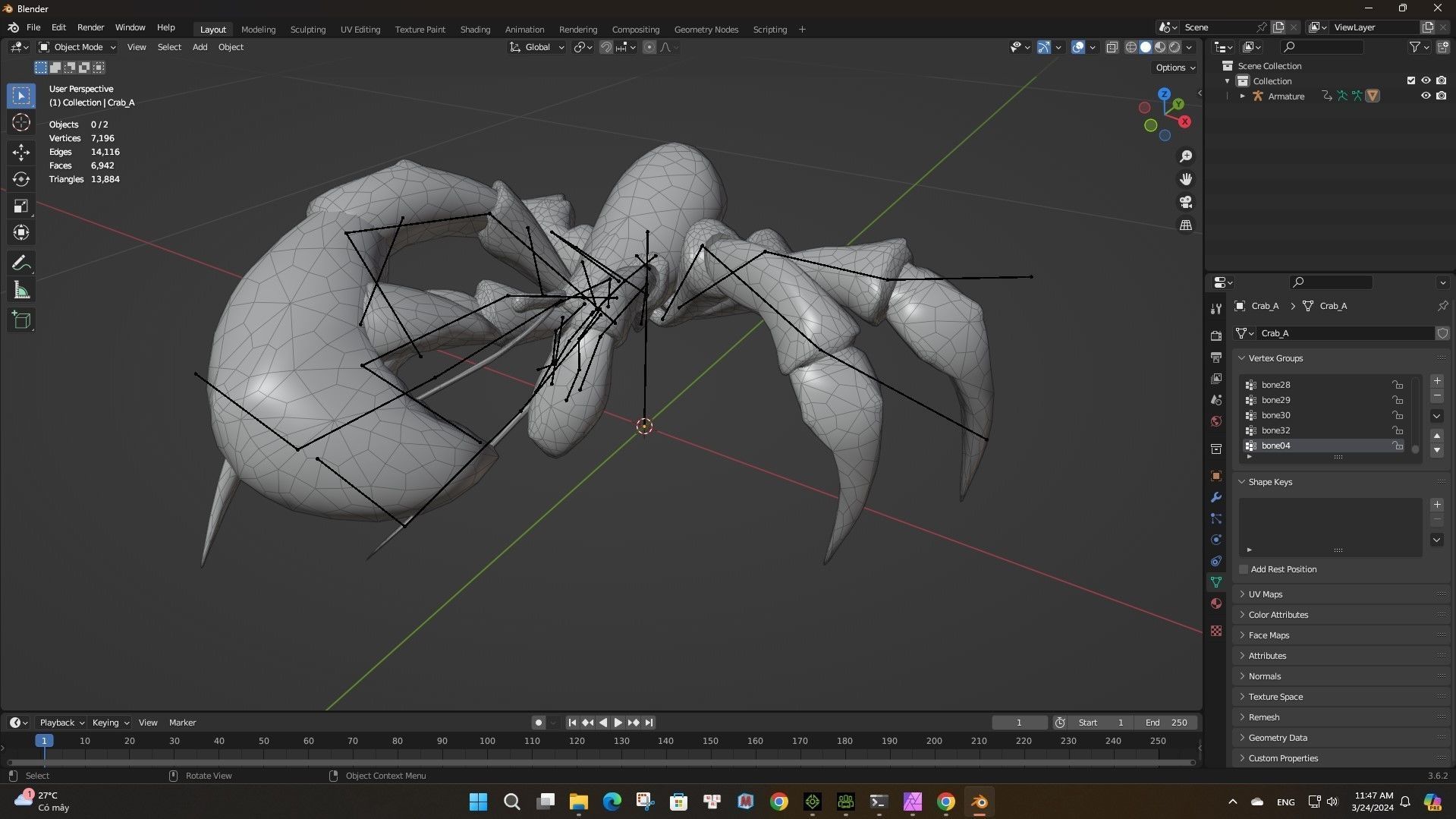1456x819 pixels.
Task: Play the animation forward
Action: click(x=618, y=723)
